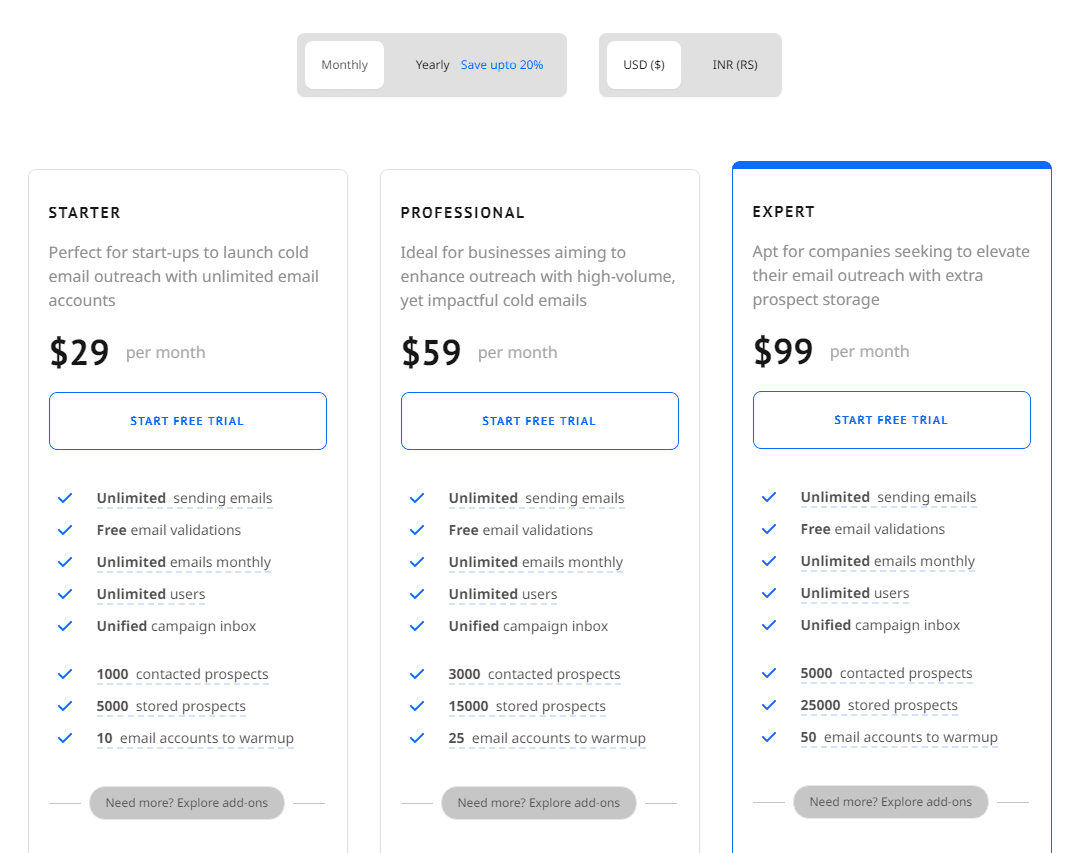Click the checkmark beside Unified campaign inbox in Expert

pyautogui.click(x=768, y=625)
